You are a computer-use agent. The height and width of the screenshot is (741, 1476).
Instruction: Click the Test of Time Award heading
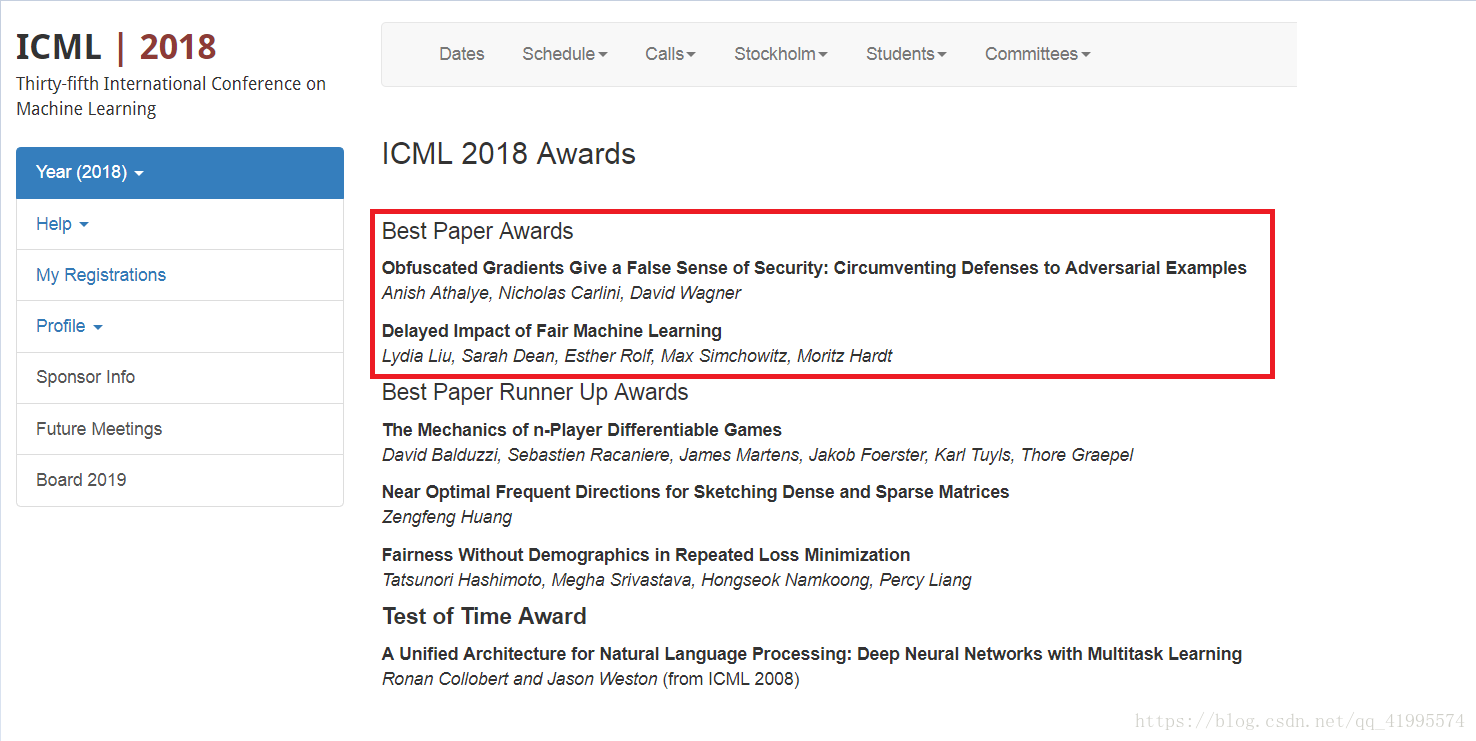[x=484, y=616]
